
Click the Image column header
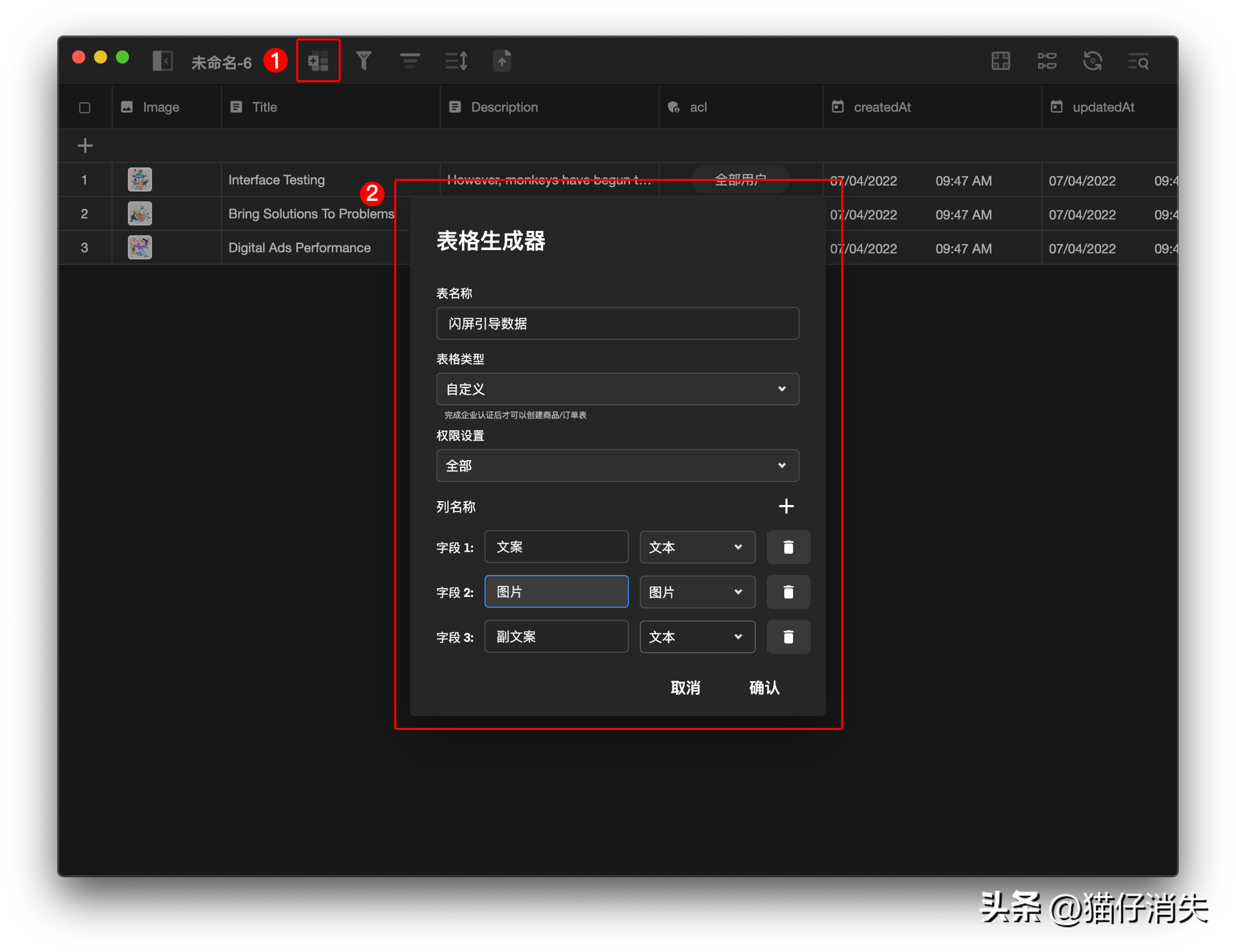[166, 107]
